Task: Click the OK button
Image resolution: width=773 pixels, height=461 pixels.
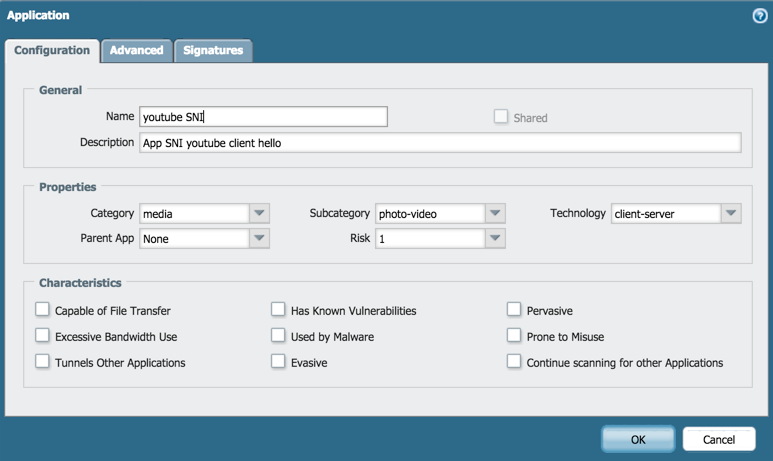Action: (638, 439)
